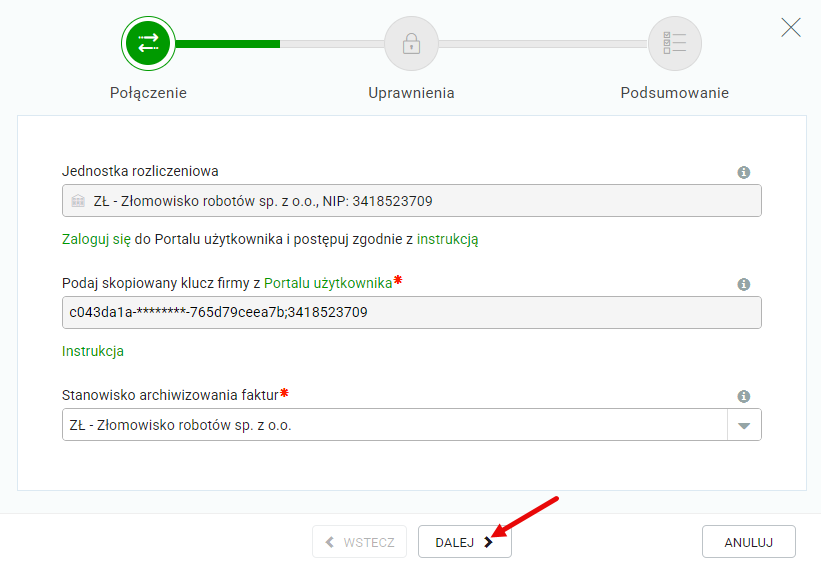Open the standalone Instrukcja link
Viewport: 821px width, 565px height.
click(x=92, y=352)
